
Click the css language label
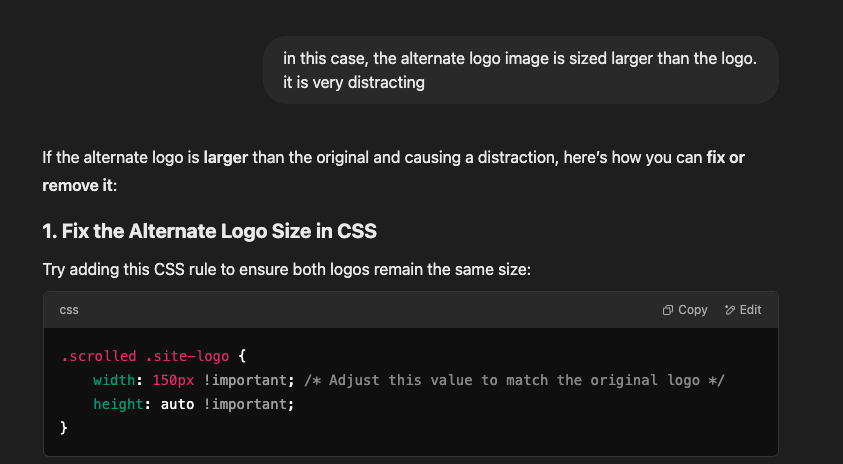click(69, 310)
